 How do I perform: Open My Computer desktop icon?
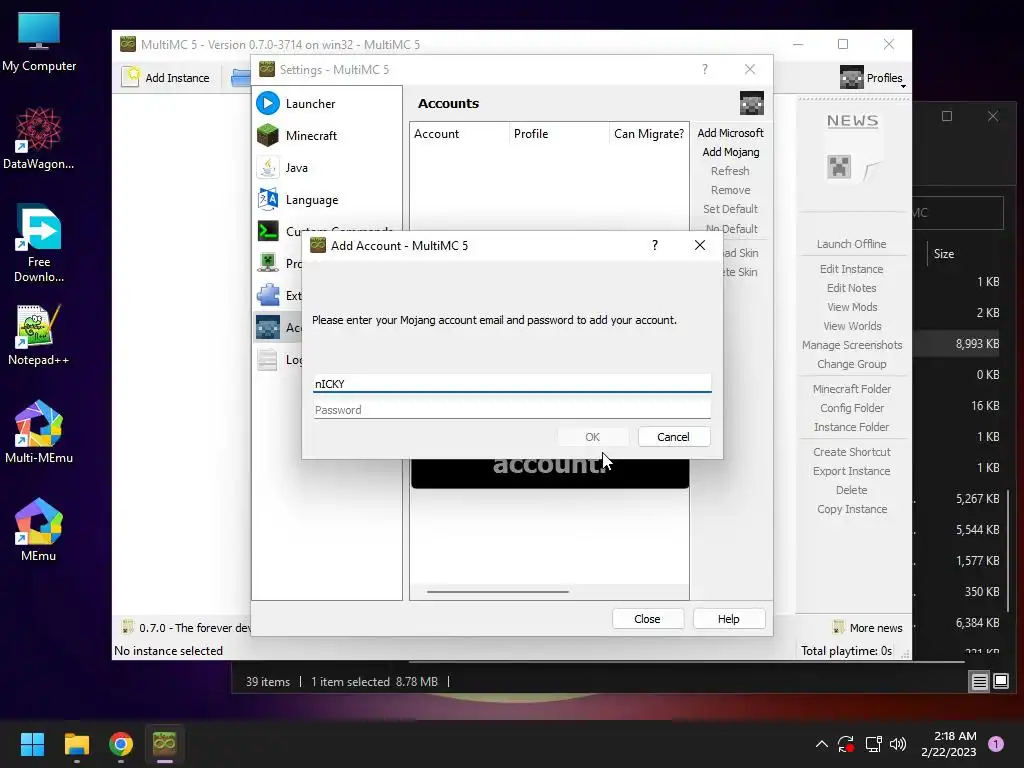click(39, 42)
